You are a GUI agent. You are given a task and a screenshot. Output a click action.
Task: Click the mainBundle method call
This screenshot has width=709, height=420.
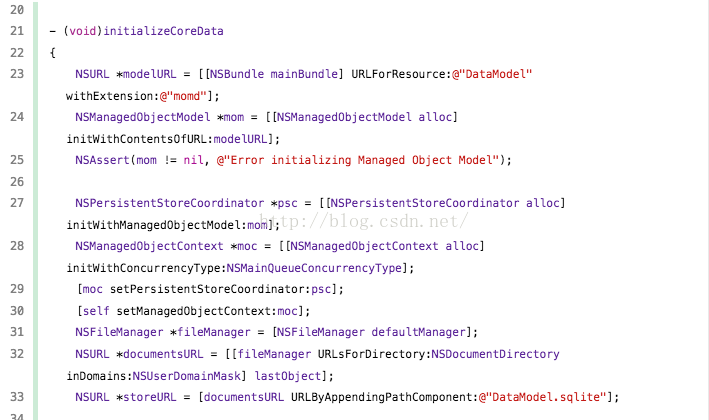point(304,74)
